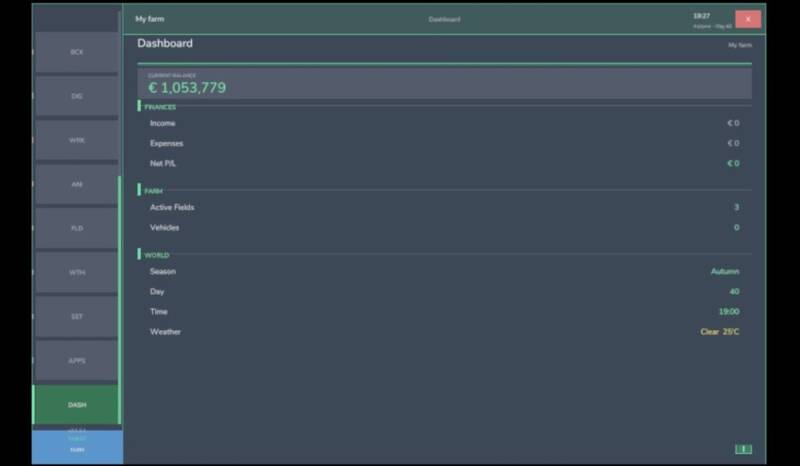Click the My farm breadcrumb link
The image size is (800, 466).
(x=740, y=45)
